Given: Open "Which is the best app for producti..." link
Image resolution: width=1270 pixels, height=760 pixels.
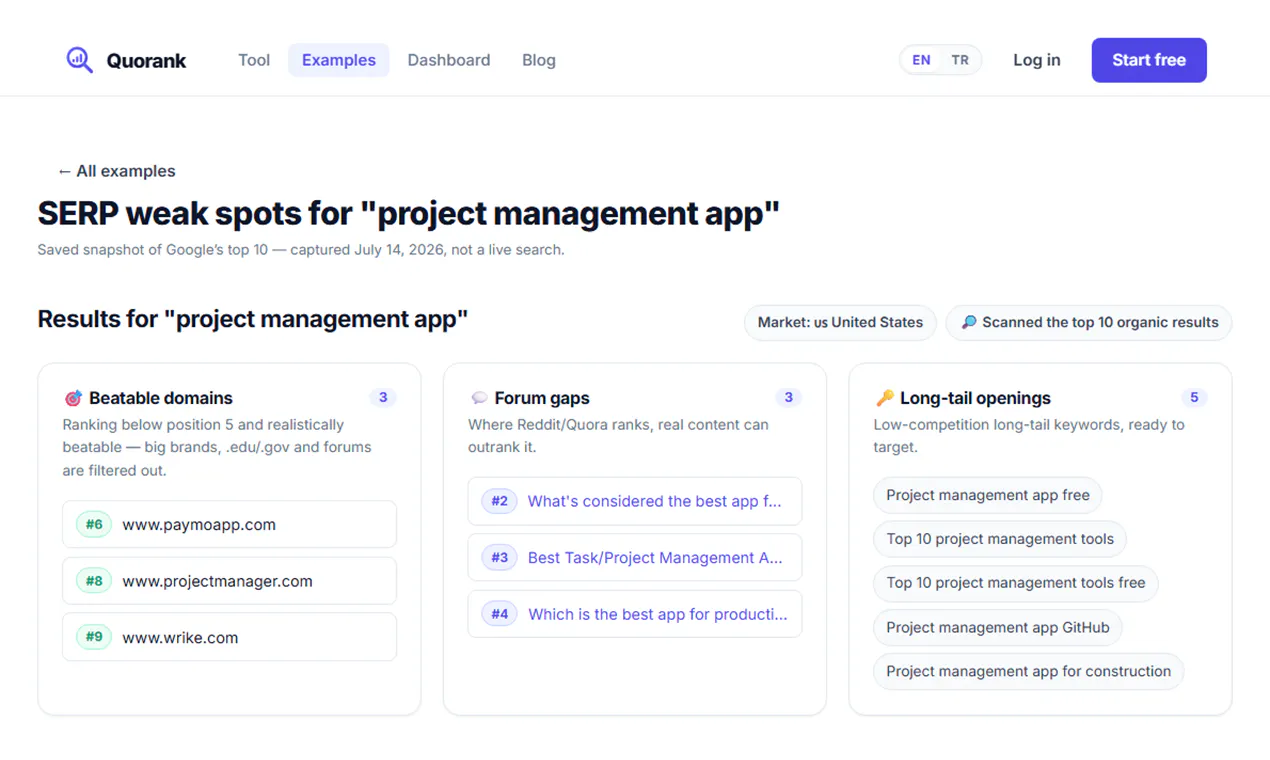Looking at the screenshot, I should tap(658, 614).
